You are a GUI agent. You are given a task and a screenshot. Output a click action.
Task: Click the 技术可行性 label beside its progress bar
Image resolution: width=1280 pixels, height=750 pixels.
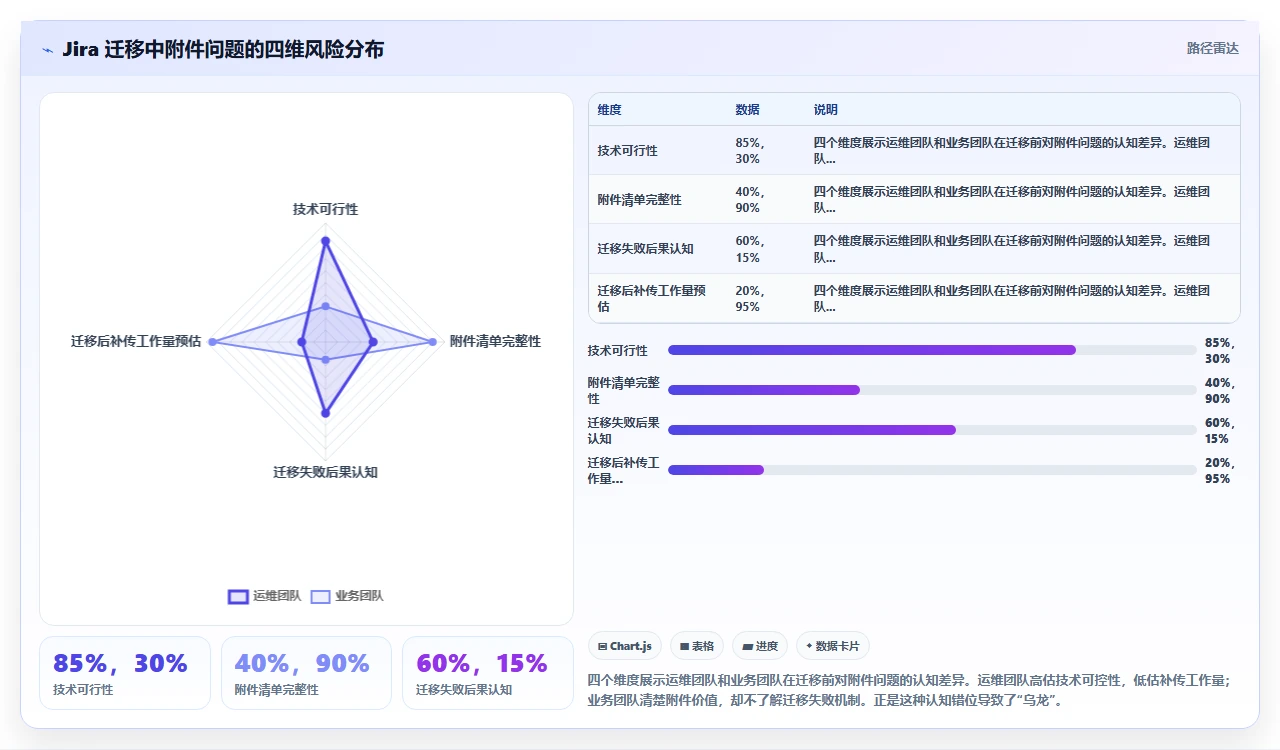click(x=618, y=350)
